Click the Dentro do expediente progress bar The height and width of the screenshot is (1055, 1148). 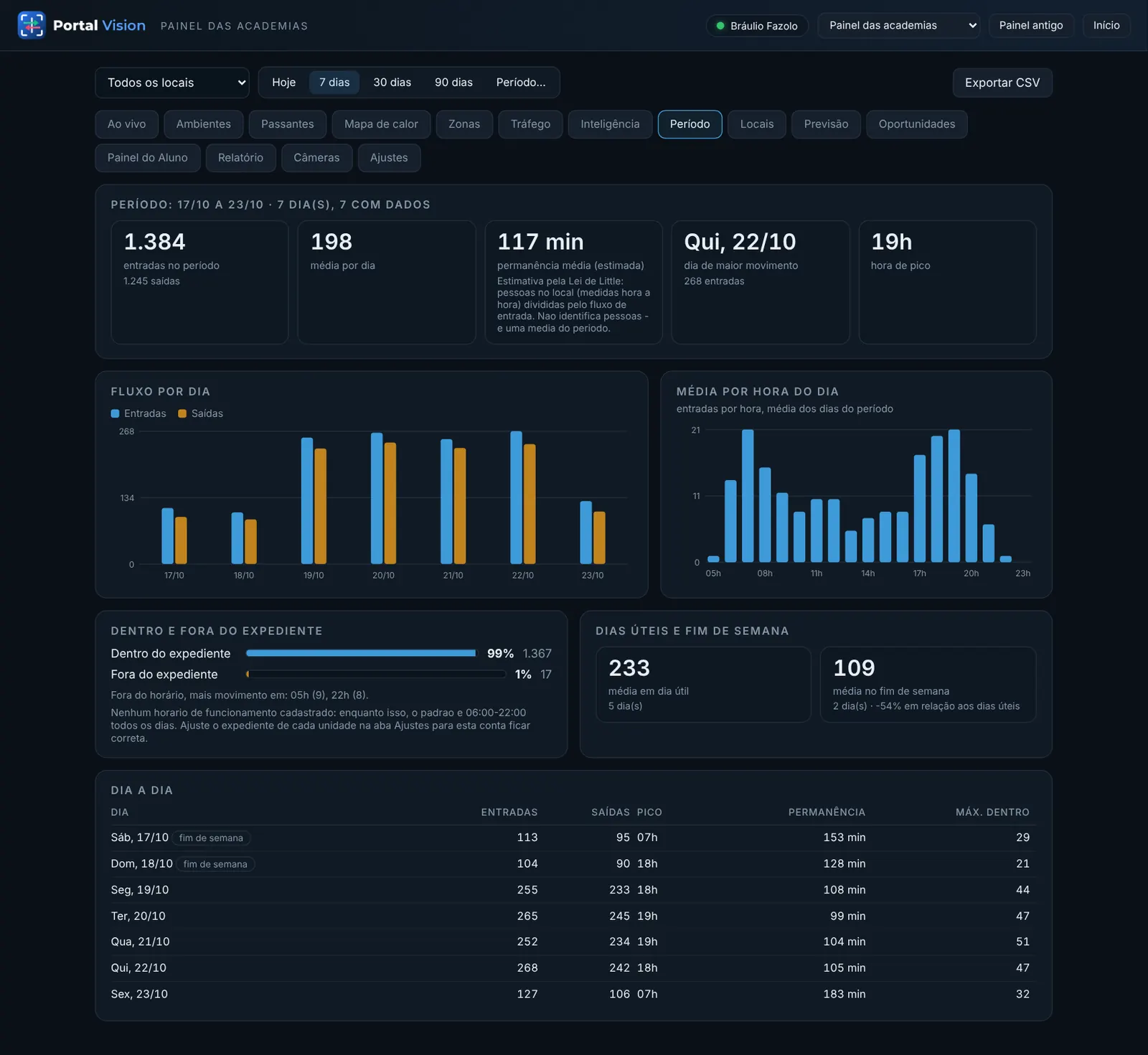(x=362, y=653)
